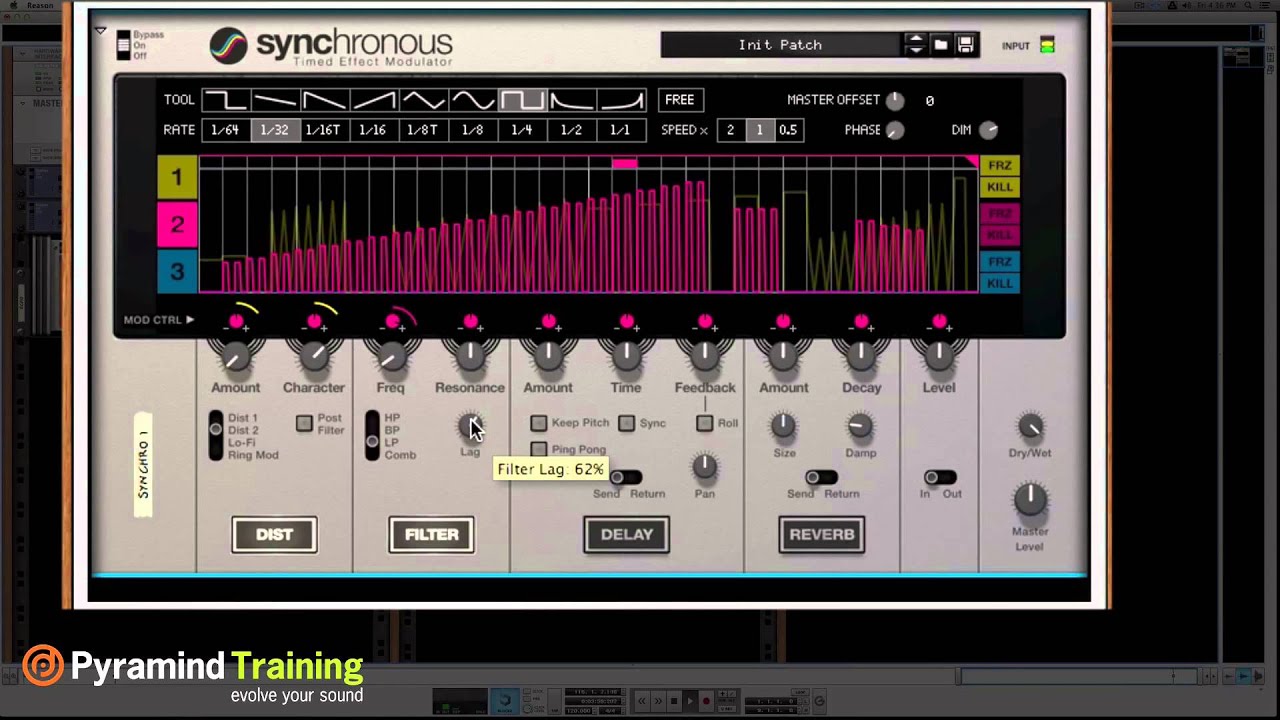Select the sine wave curve tool
The height and width of the screenshot is (720, 1280).
point(473,100)
